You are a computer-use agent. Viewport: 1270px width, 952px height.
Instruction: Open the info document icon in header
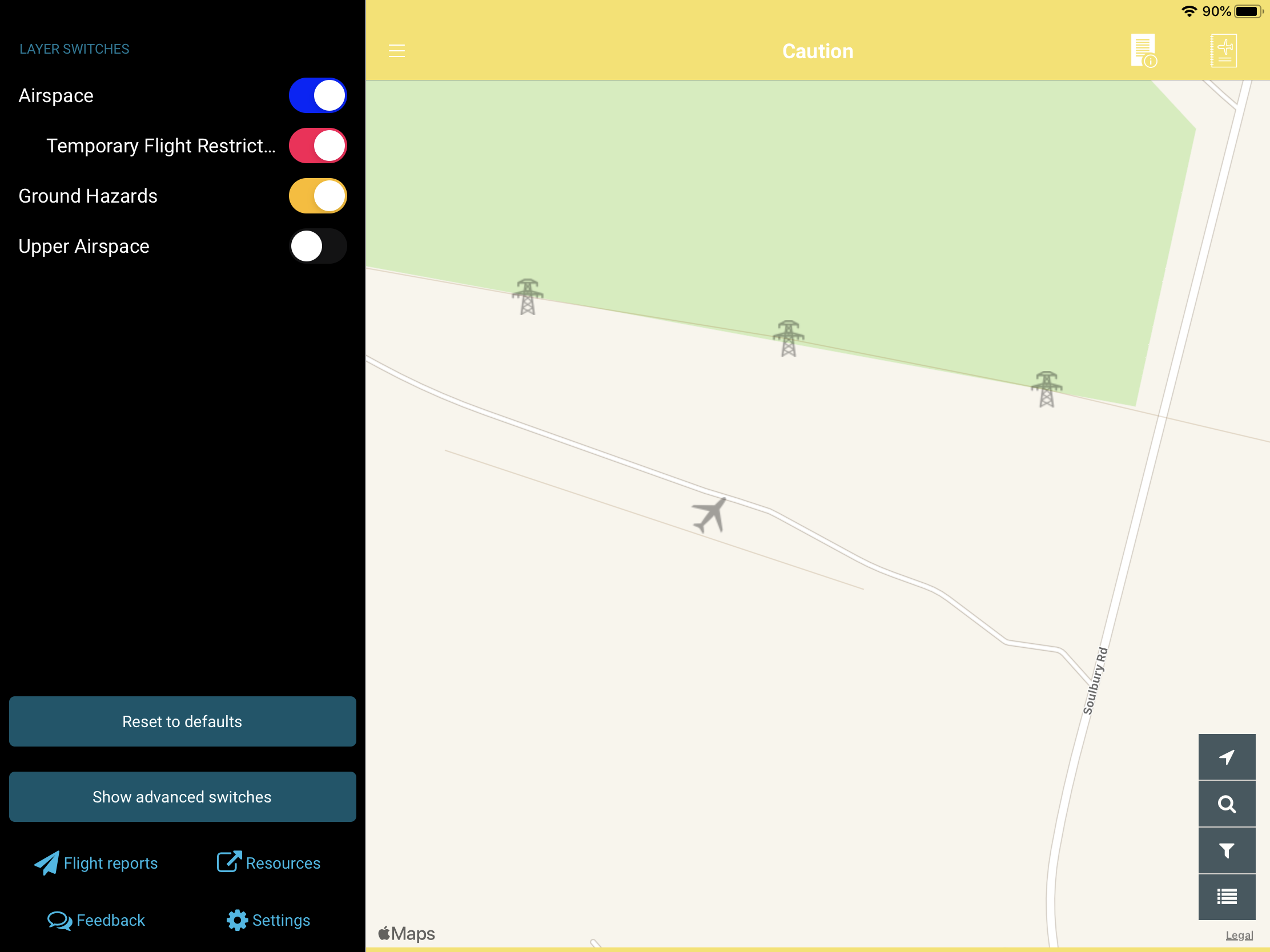(1143, 51)
